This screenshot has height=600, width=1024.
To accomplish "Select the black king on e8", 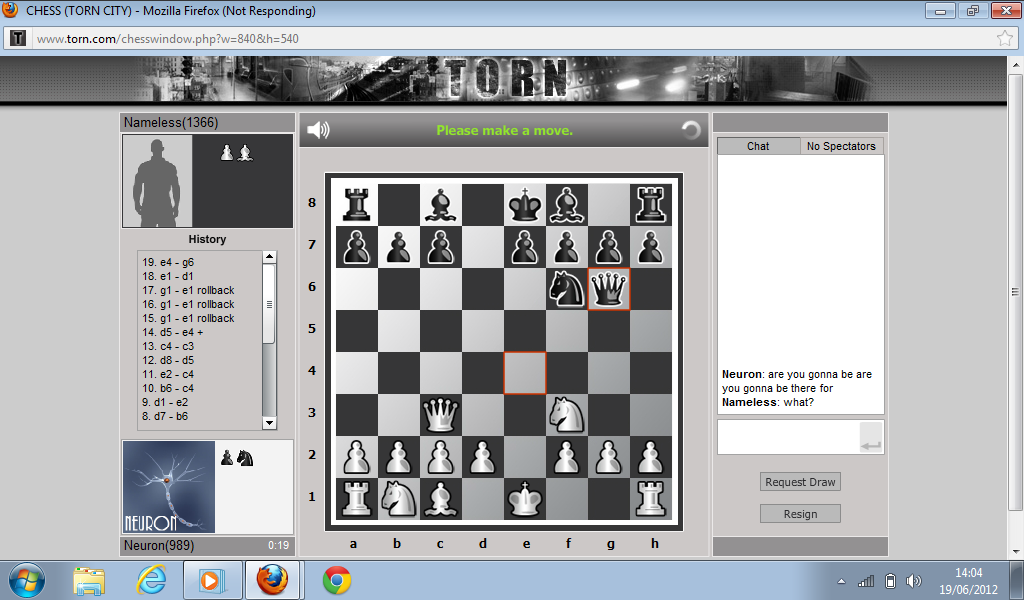I will tap(525, 205).
